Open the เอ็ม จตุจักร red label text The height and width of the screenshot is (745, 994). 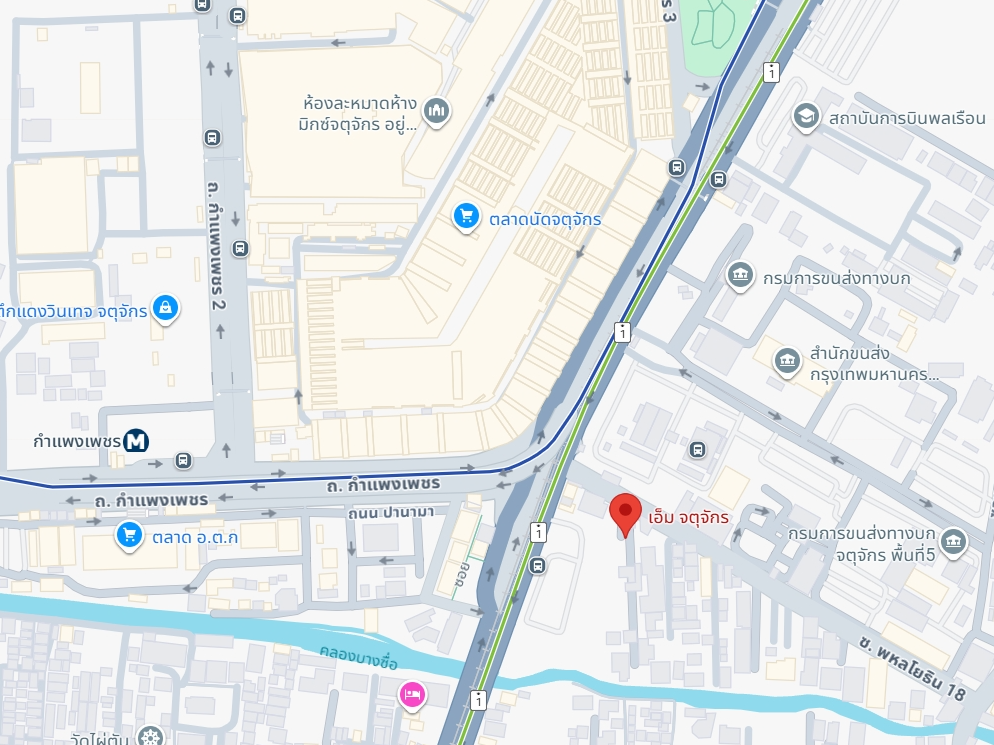click(x=688, y=517)
